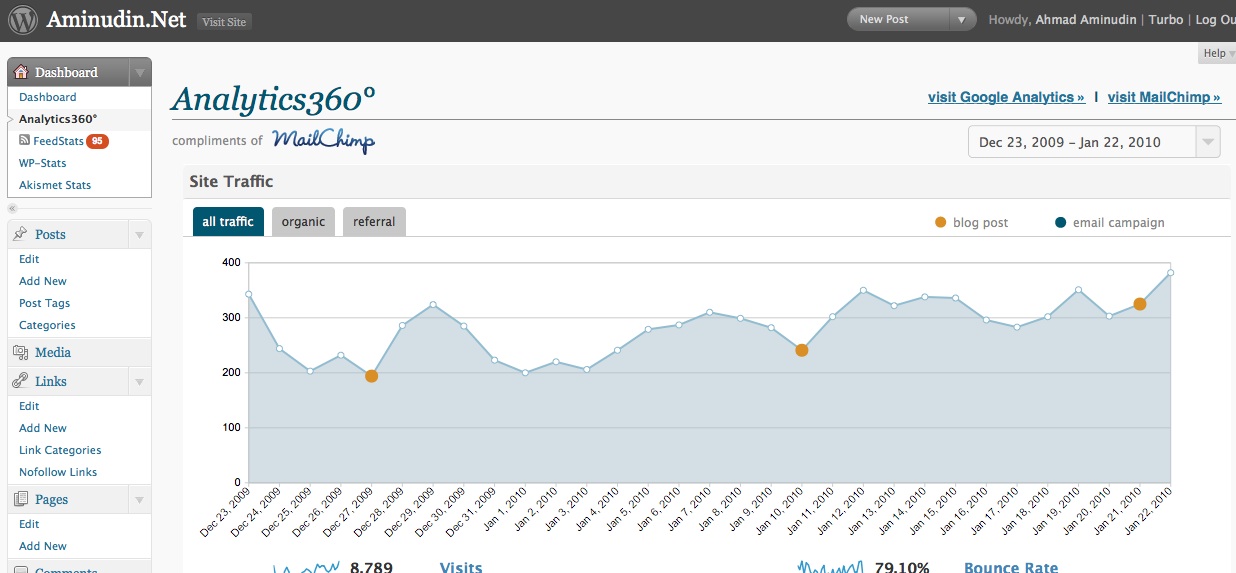Open the Categories link
Screen dimensions: 1236x573
47,325
